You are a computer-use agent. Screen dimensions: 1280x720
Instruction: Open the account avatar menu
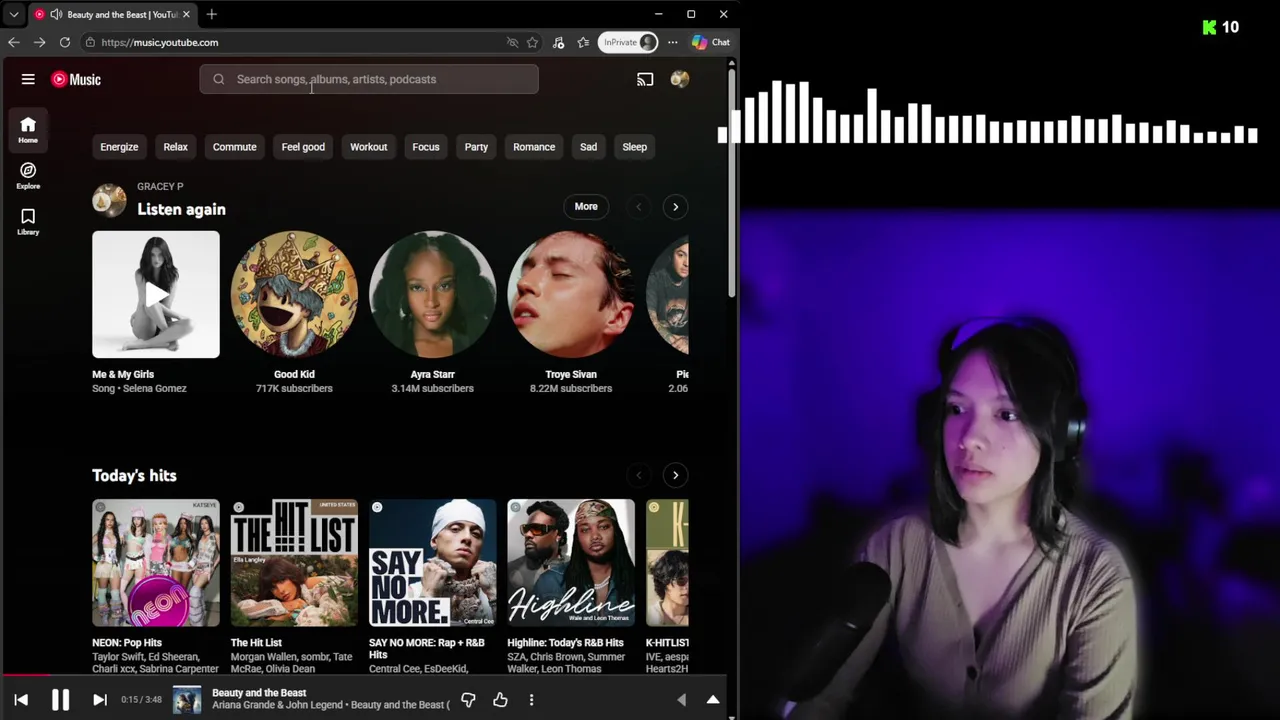(680, 79)
